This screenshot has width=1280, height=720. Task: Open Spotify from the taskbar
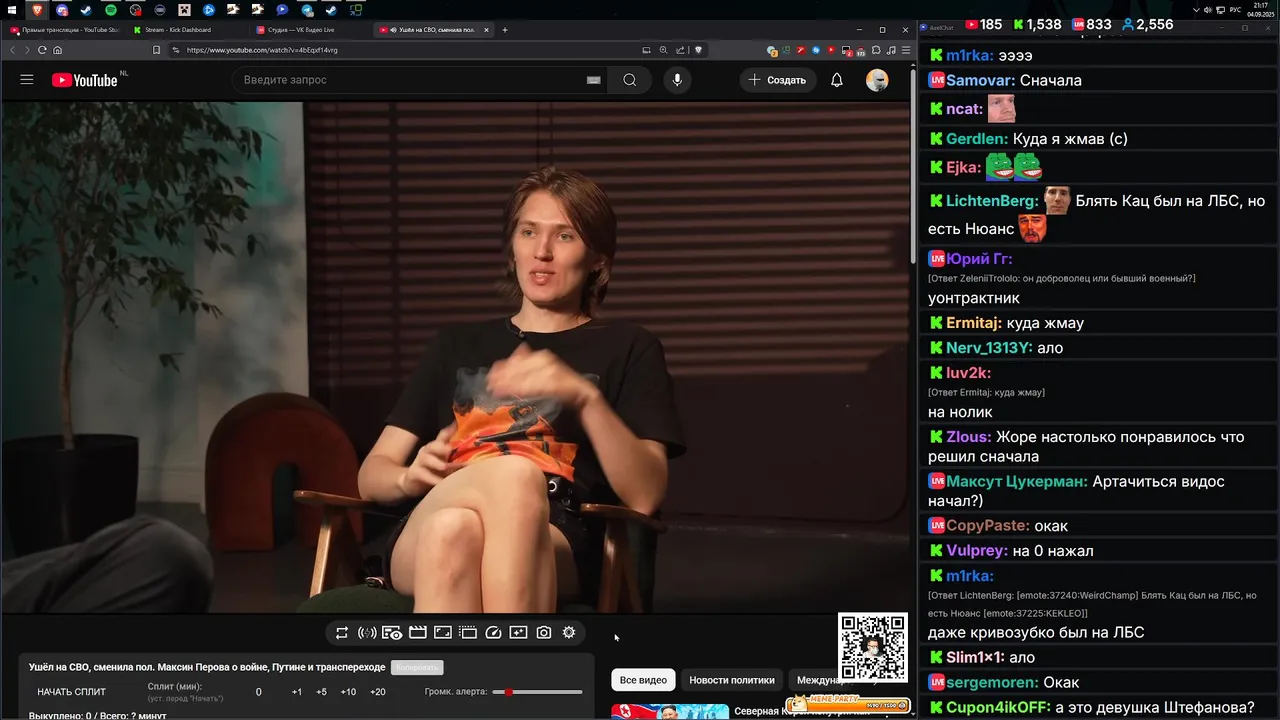pos(111,10)
